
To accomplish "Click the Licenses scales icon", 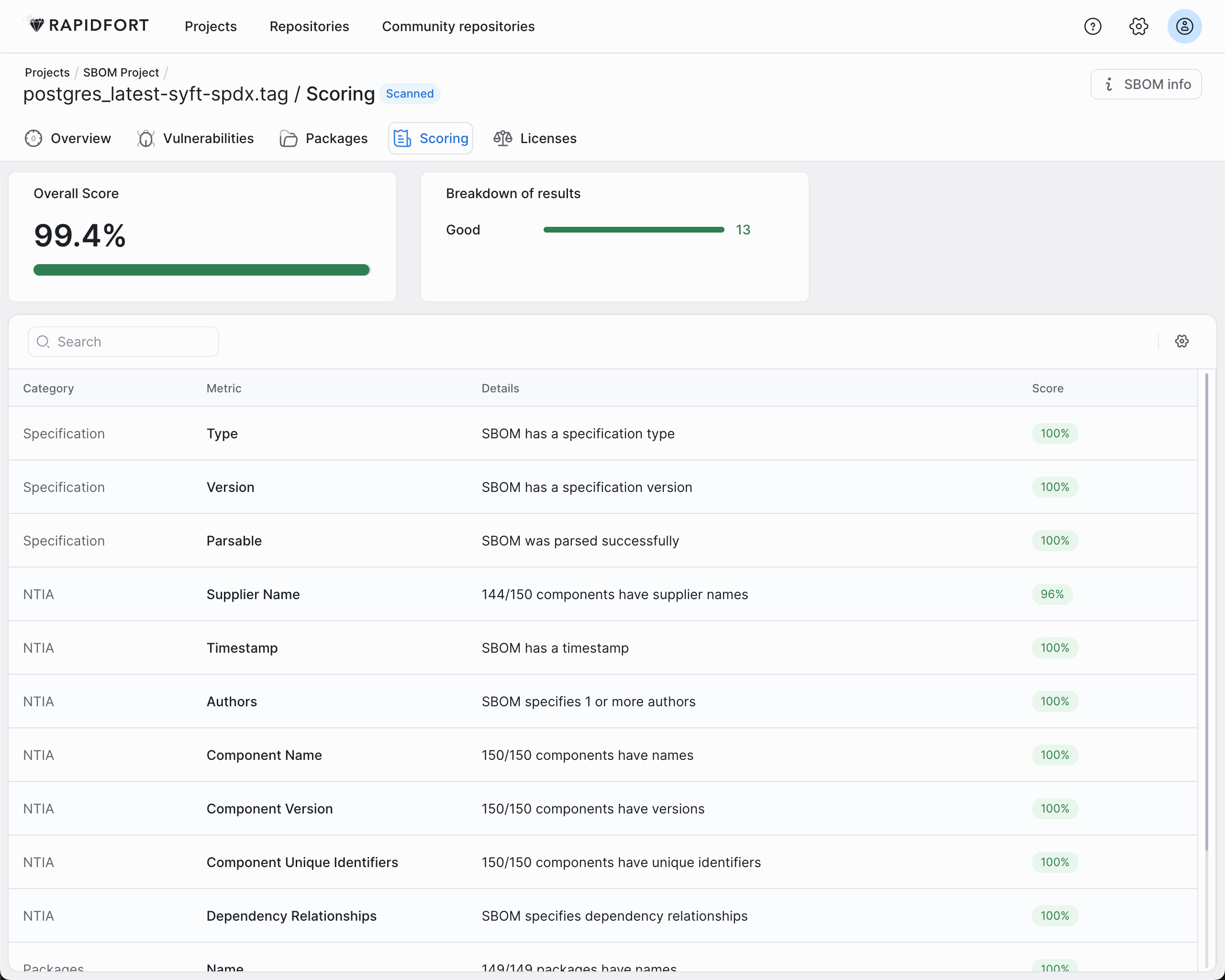I will (x=503, y=139).
